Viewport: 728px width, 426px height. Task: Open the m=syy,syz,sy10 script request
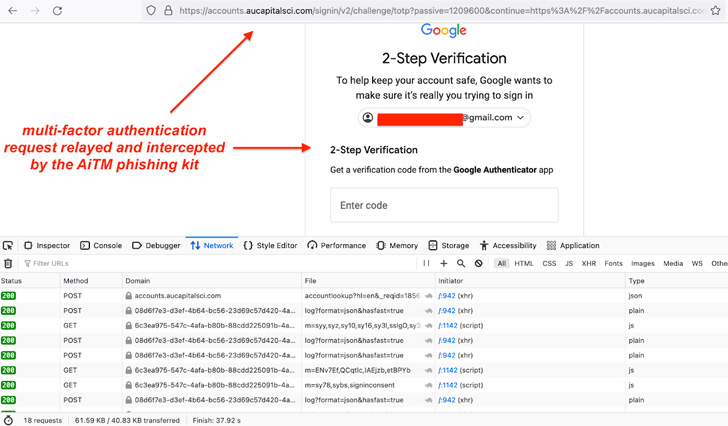(362, 325)
